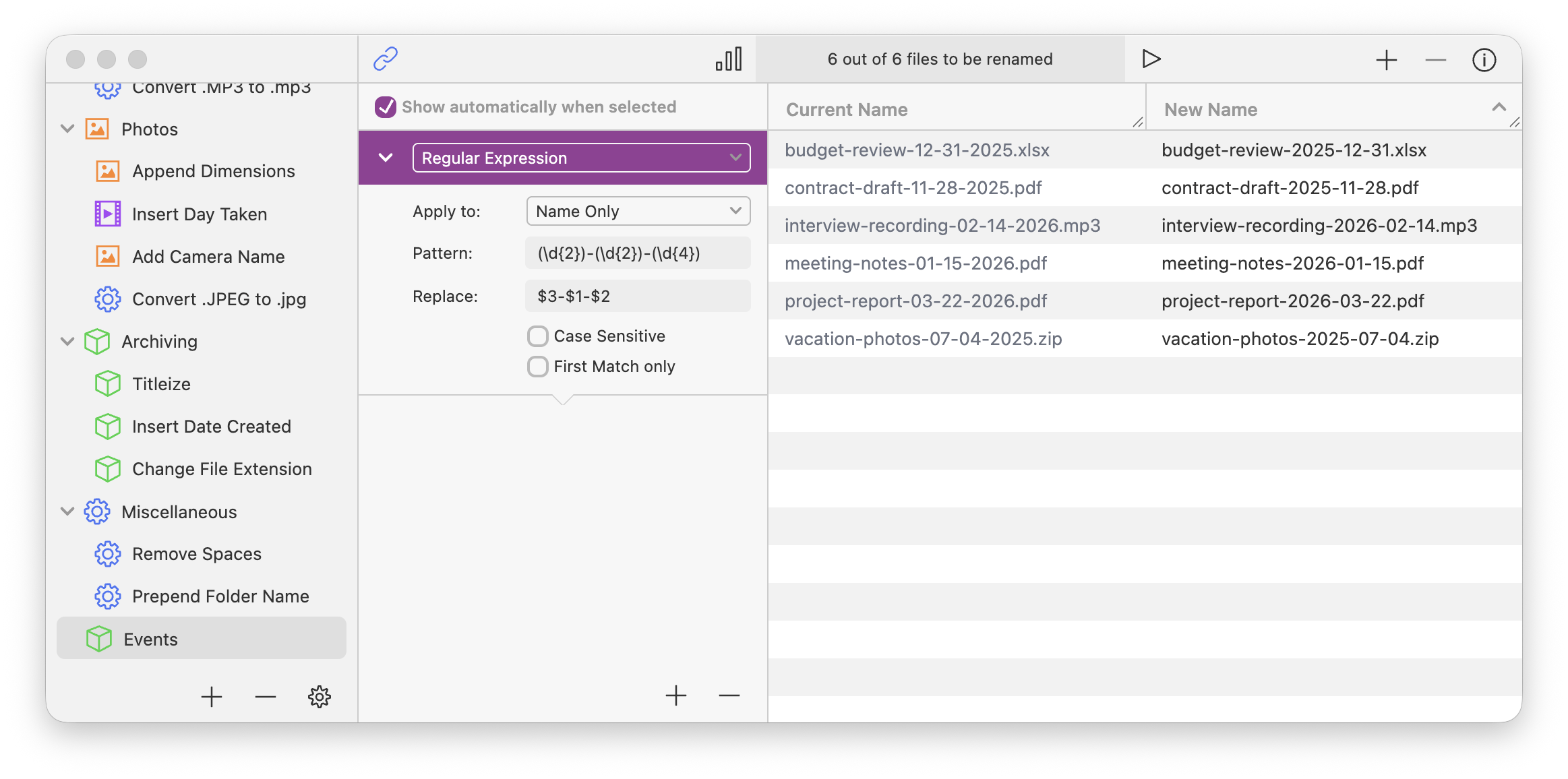This screenshot has height=779, width=1568.
Task: Click the gear icon beside Remove Spaces
Action: point(107,554)
